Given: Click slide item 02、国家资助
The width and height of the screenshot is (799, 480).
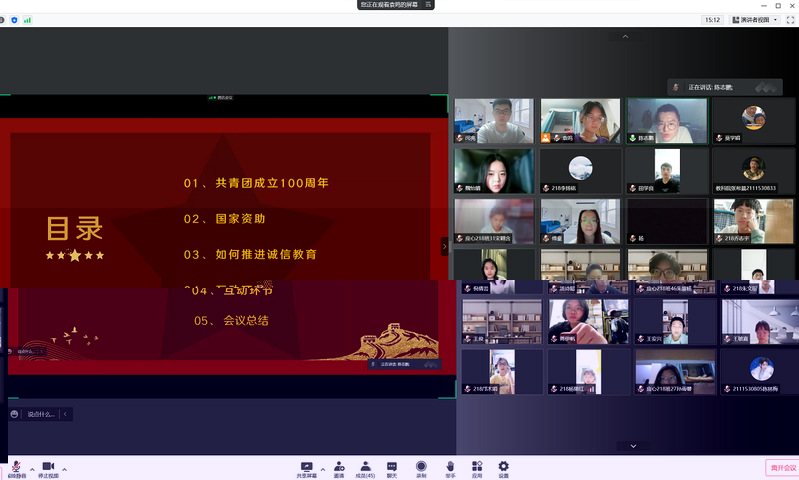Looking at the screenshot, I should pos(225,219).
